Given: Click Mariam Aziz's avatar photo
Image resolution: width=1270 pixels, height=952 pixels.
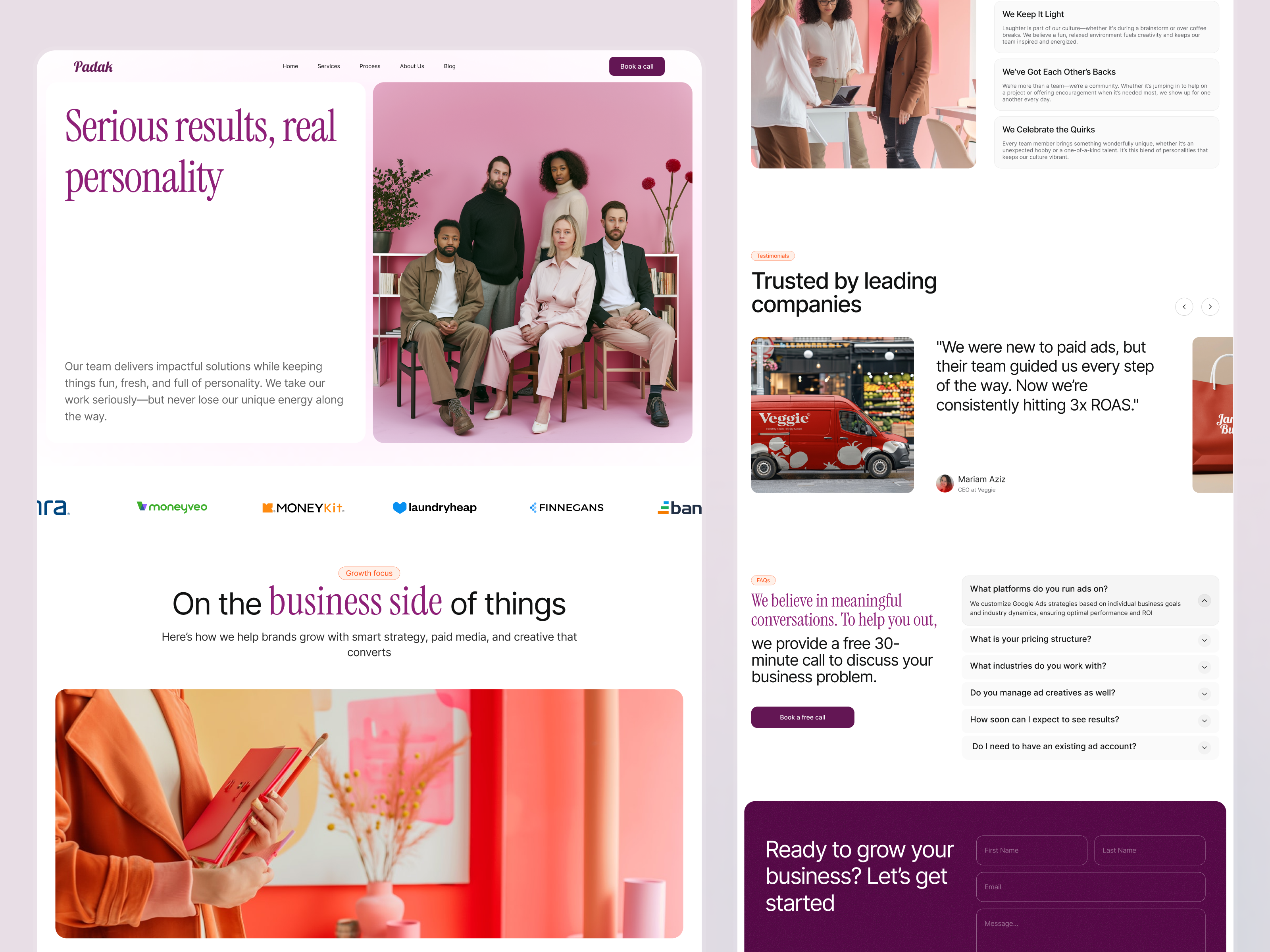Looking at the screenshot, I should pos(945,483).
